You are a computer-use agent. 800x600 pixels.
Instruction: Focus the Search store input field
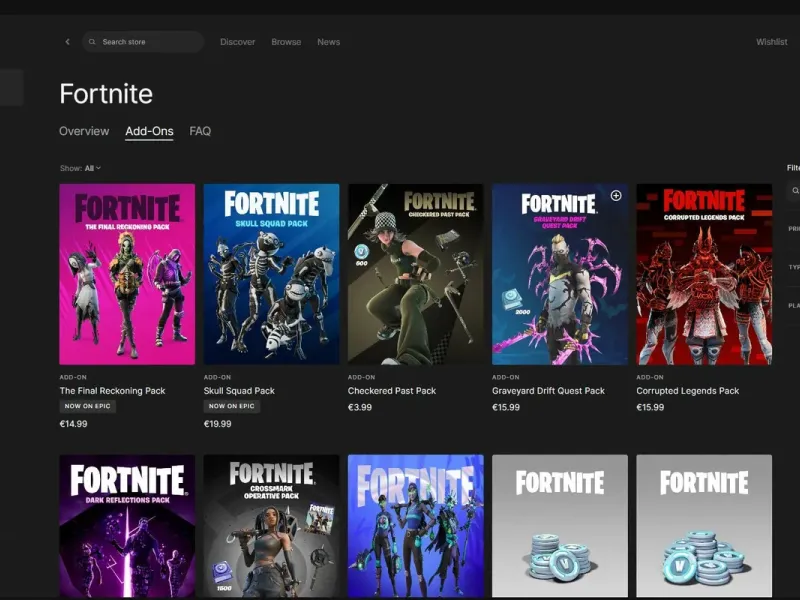[x=143, y=42]
